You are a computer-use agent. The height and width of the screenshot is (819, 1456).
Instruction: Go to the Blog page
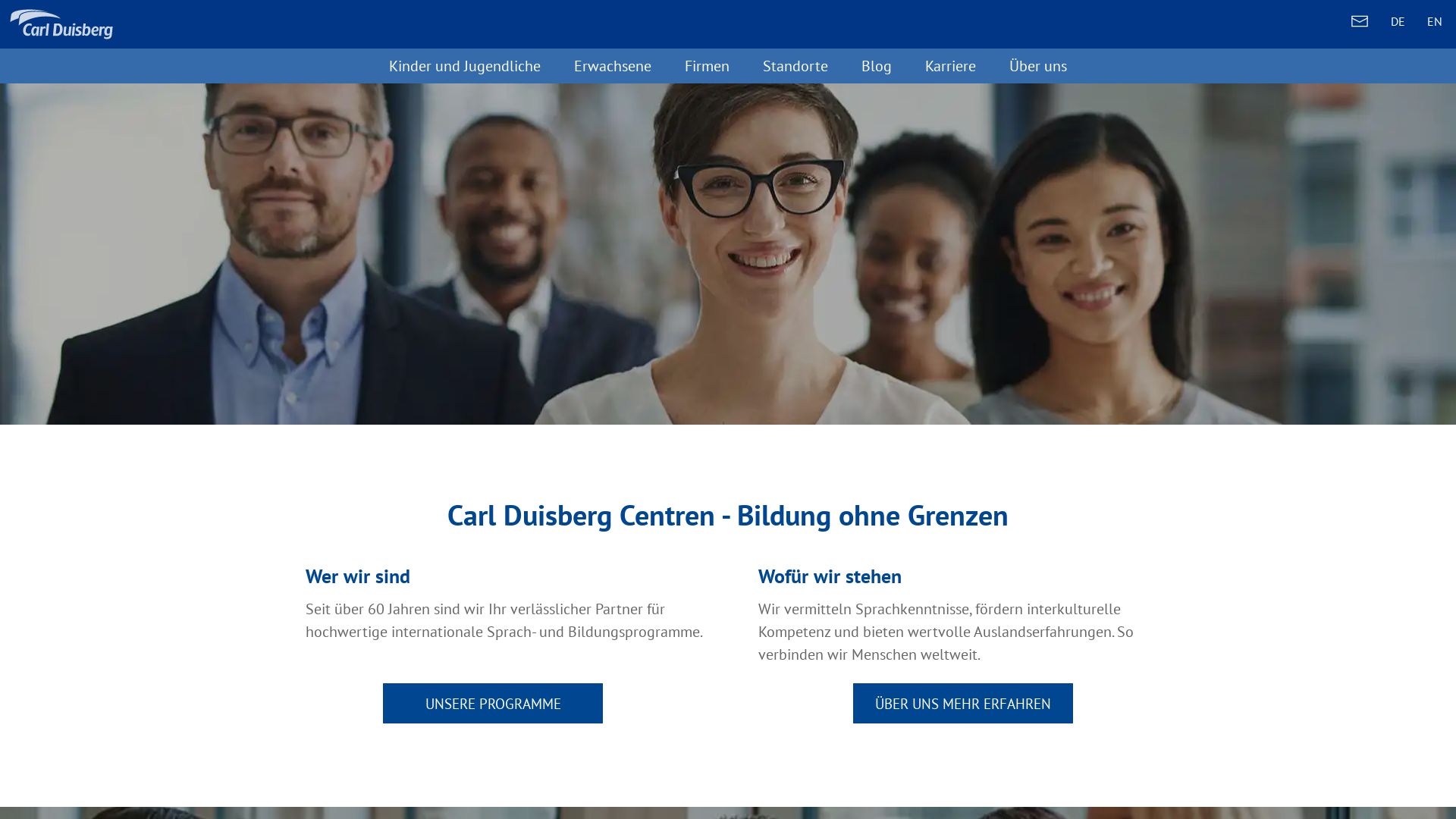(x=876, y=66)
